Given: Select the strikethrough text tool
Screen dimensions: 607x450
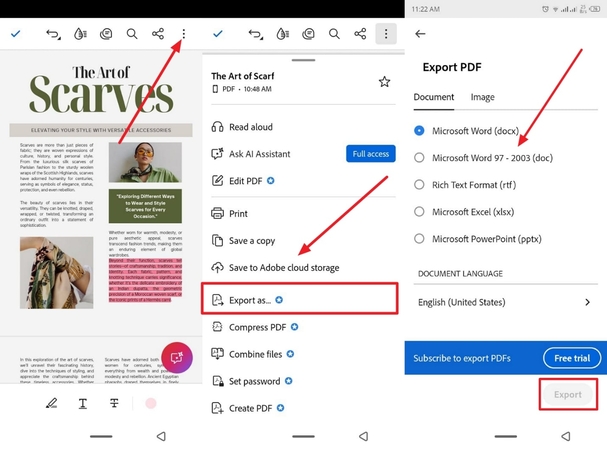Looking at the screenshot, I should pos(114,404).
